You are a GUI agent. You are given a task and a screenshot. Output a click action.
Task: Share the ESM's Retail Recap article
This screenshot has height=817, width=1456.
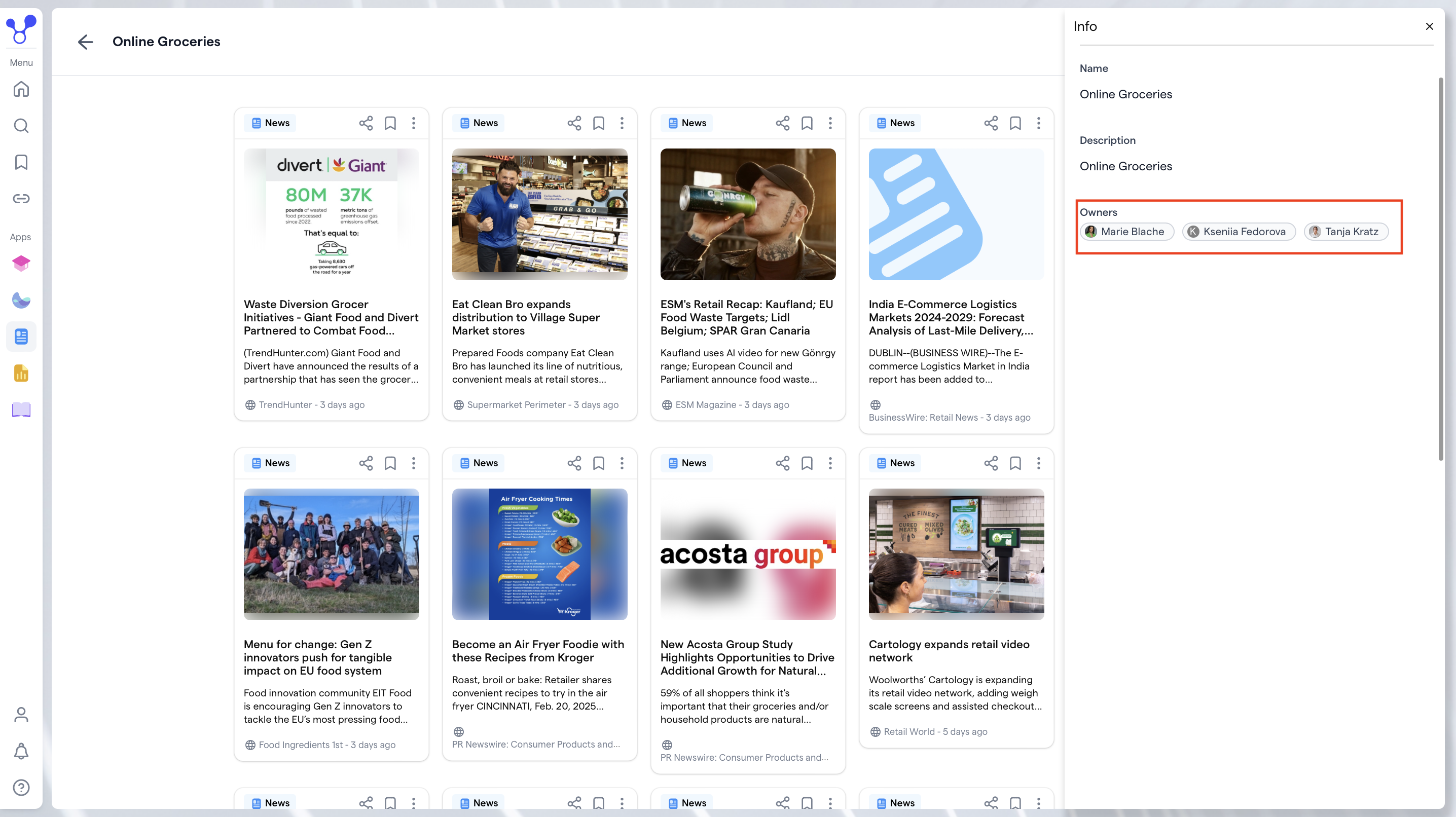click(x=783, y=123)
